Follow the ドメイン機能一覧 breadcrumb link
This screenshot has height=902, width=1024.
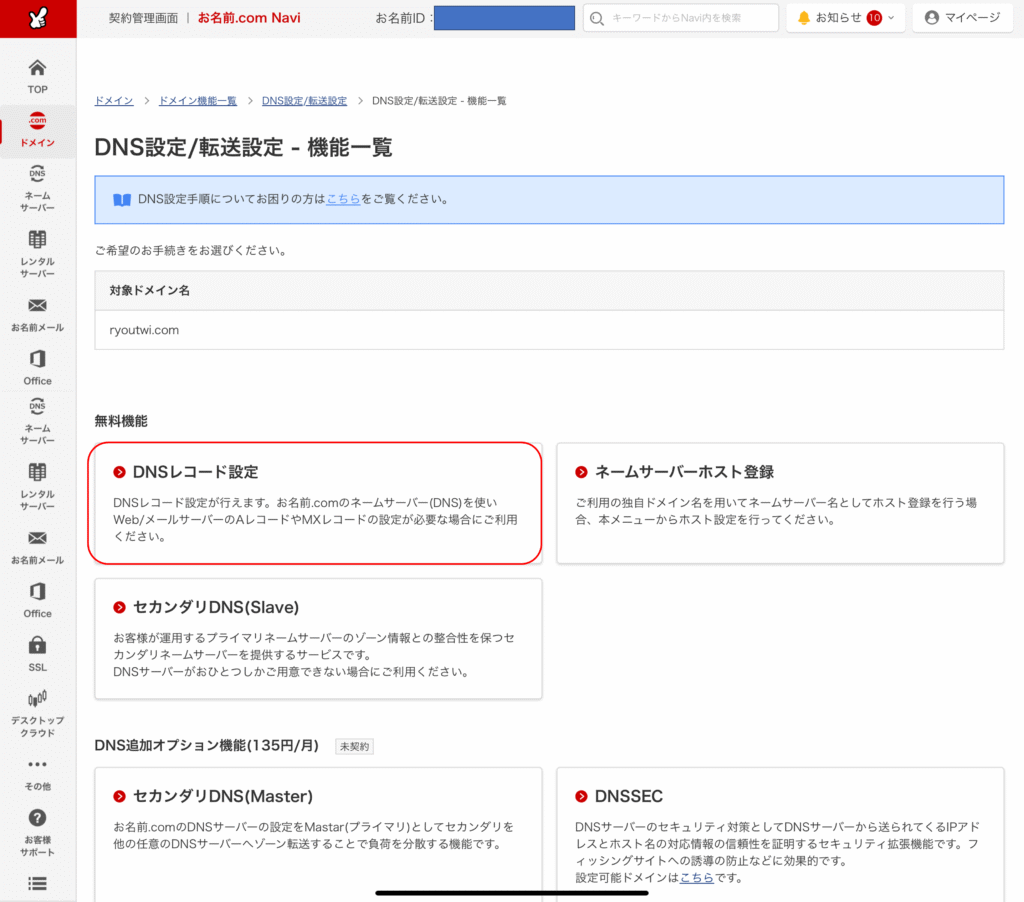pos(198,101)
